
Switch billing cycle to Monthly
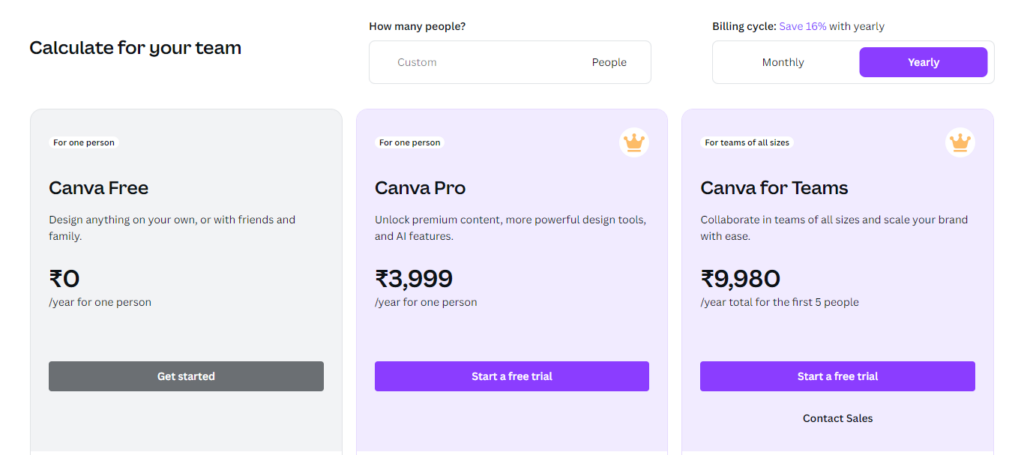[x=783, y=62]
